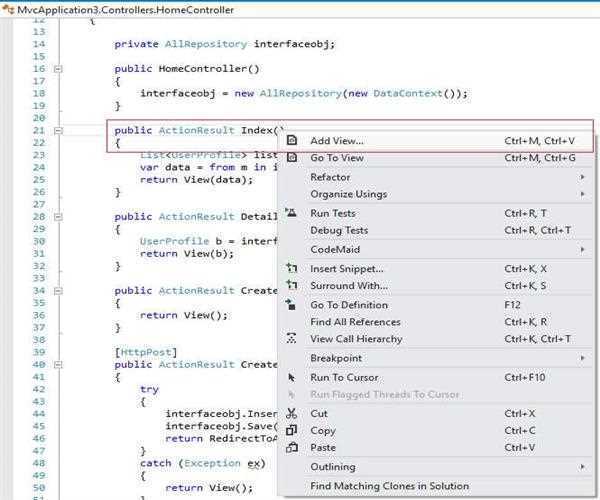The width and height of the screenshot is (600, 500).
Task: Click the Copy icon in context menu
Action: [292, 430]
